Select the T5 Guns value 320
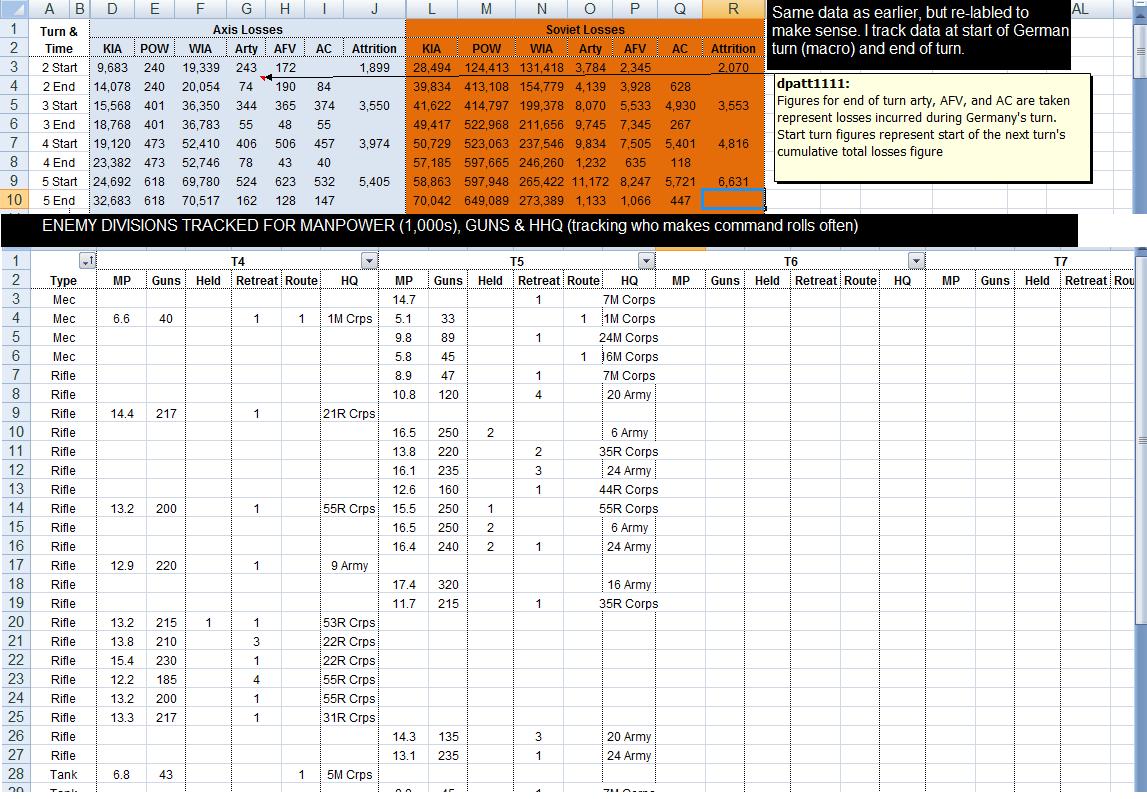Image resolution: width=1147 pixels, height=799 pixels. point(448,585)
